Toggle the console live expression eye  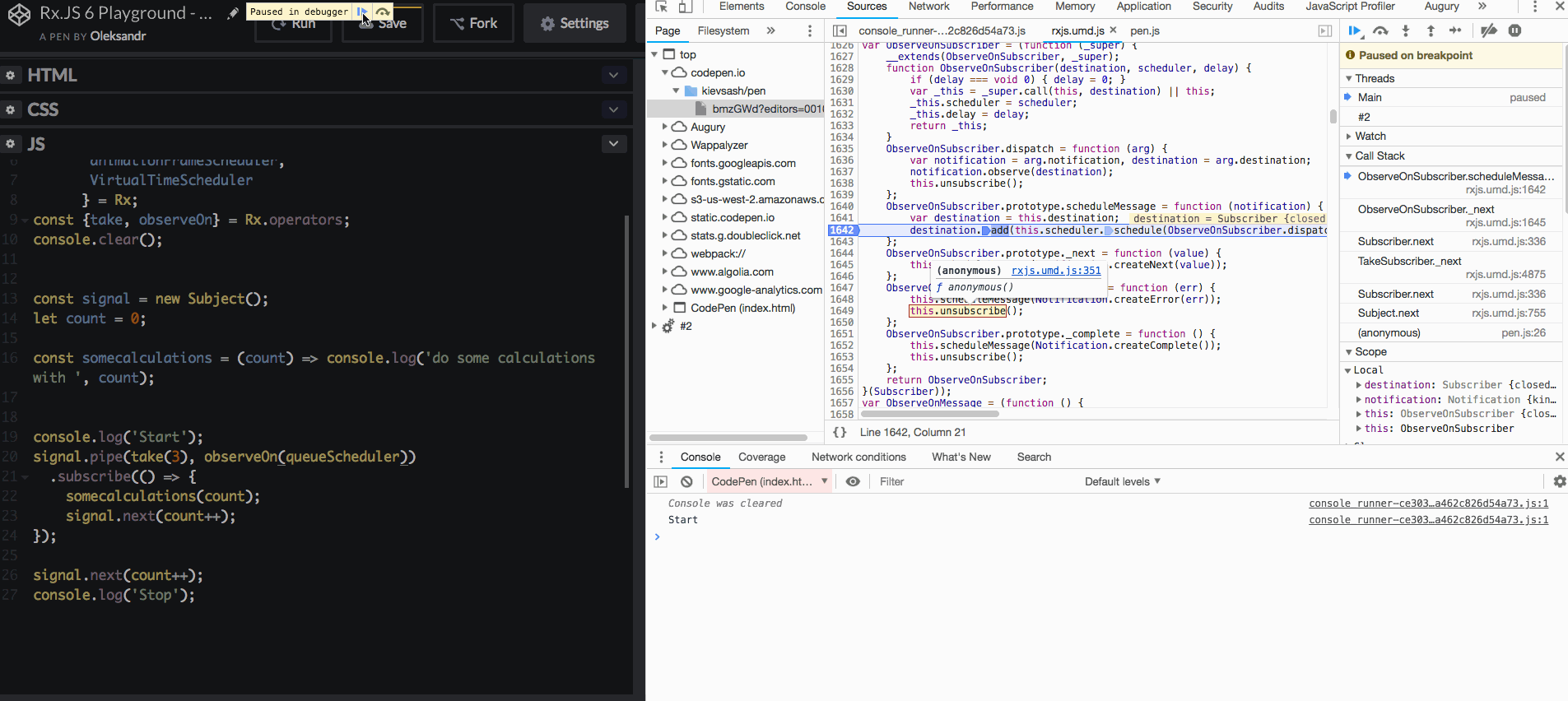(x=853, y=482)
